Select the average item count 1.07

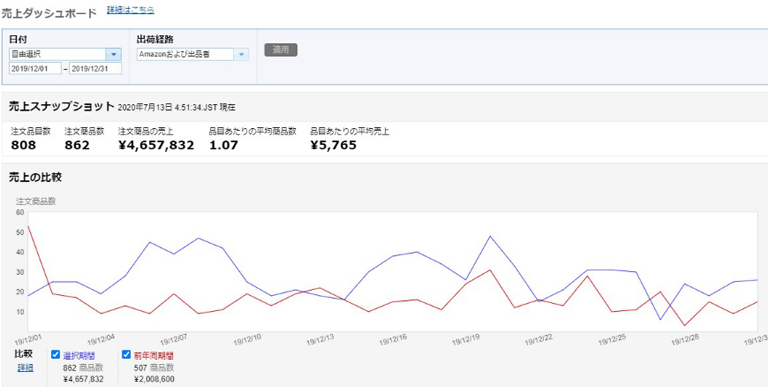(x=223, y=145)
